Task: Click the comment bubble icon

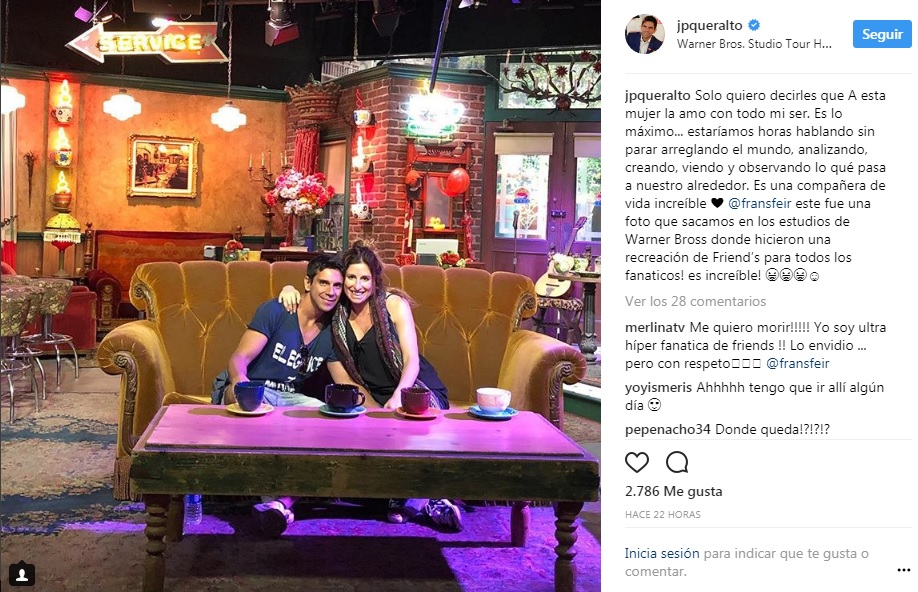Action: point(677,463)
